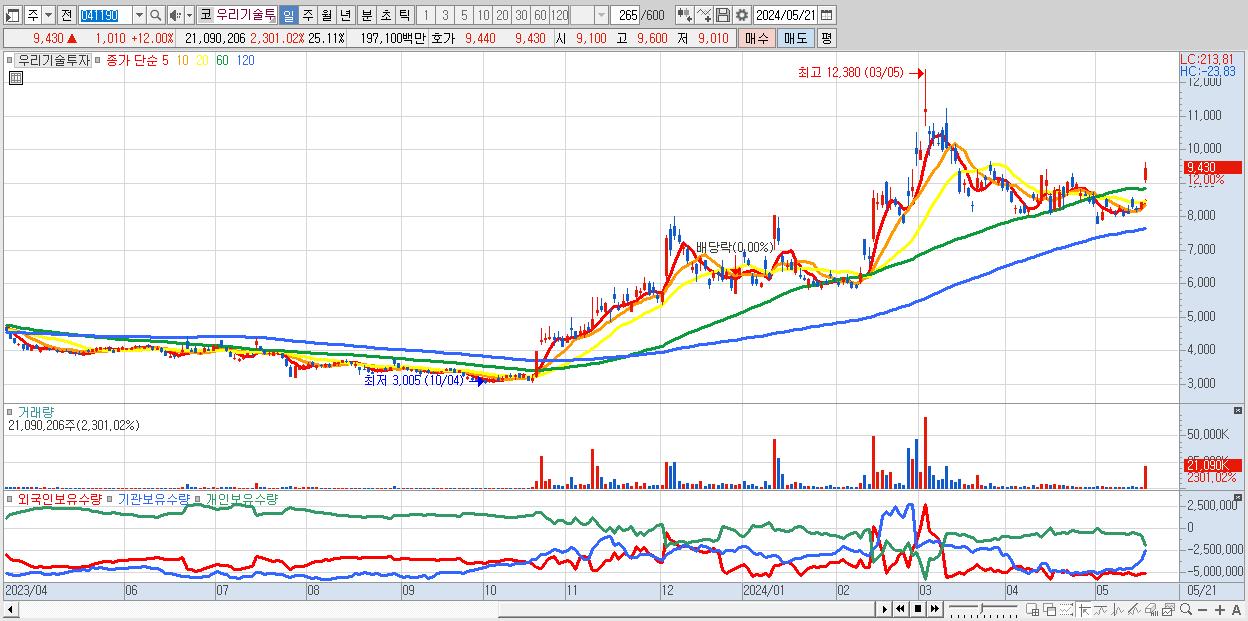Click the stop replay button
Viewport: 1248px width, 621px height.
[917, 609]
